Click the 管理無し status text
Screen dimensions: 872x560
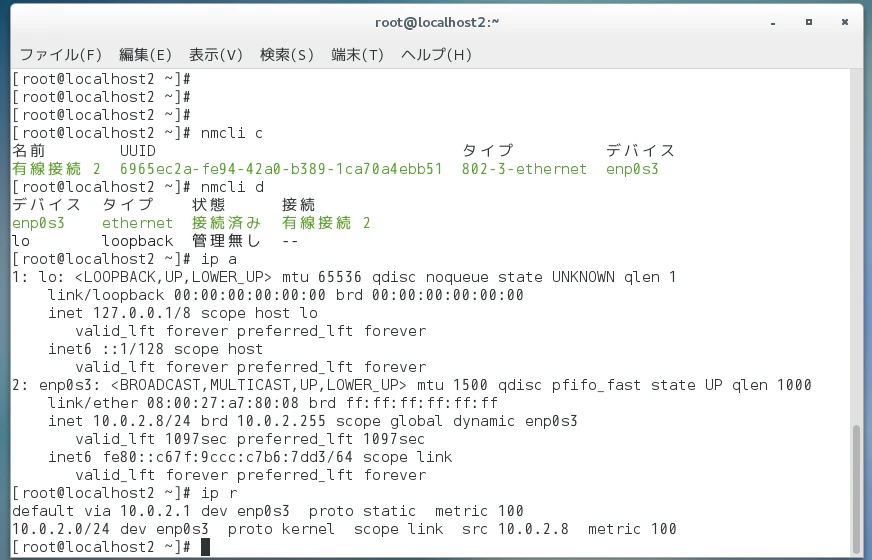point(226,241)
